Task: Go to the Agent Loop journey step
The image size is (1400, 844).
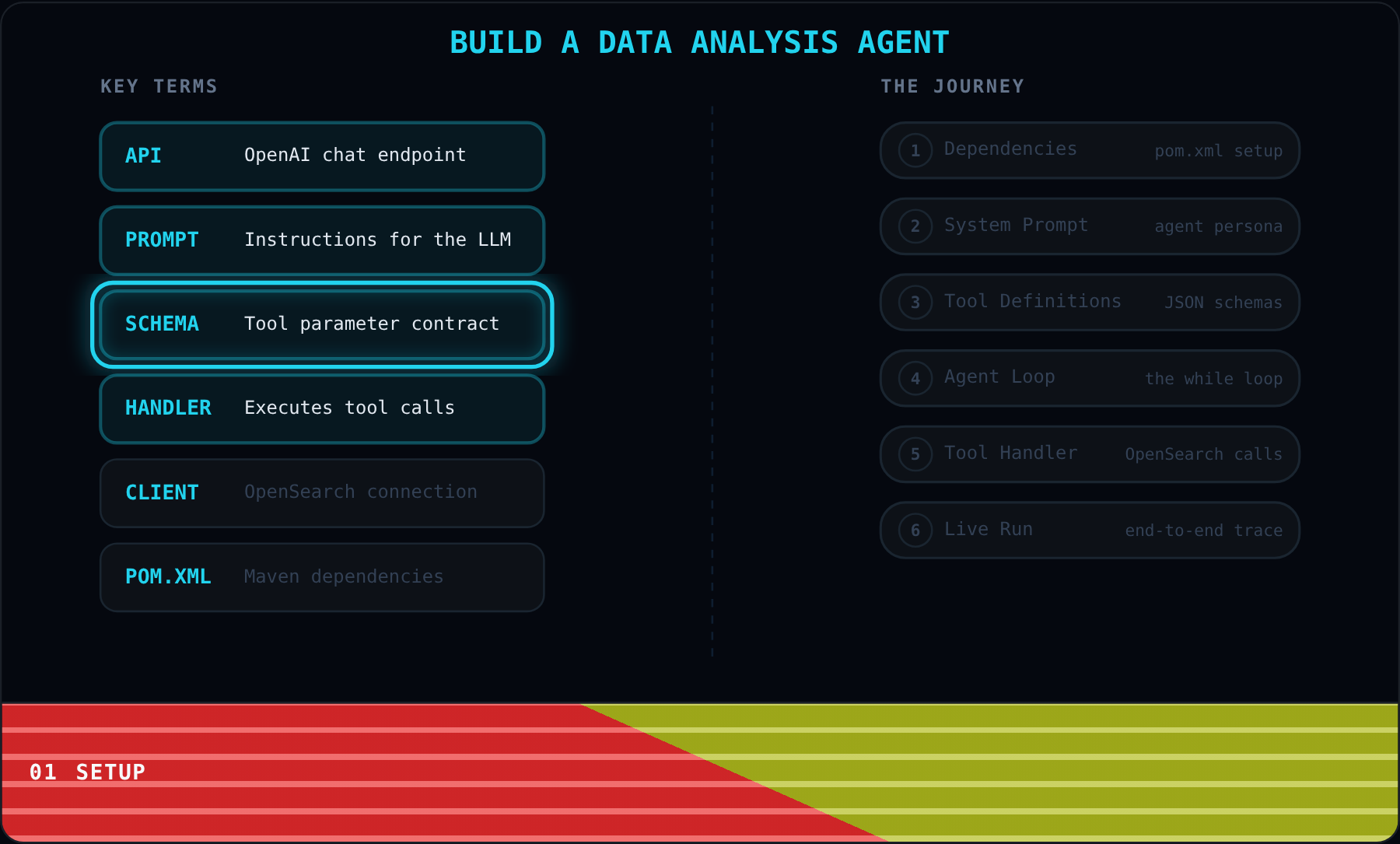Action: click(x=1090, y=378)
